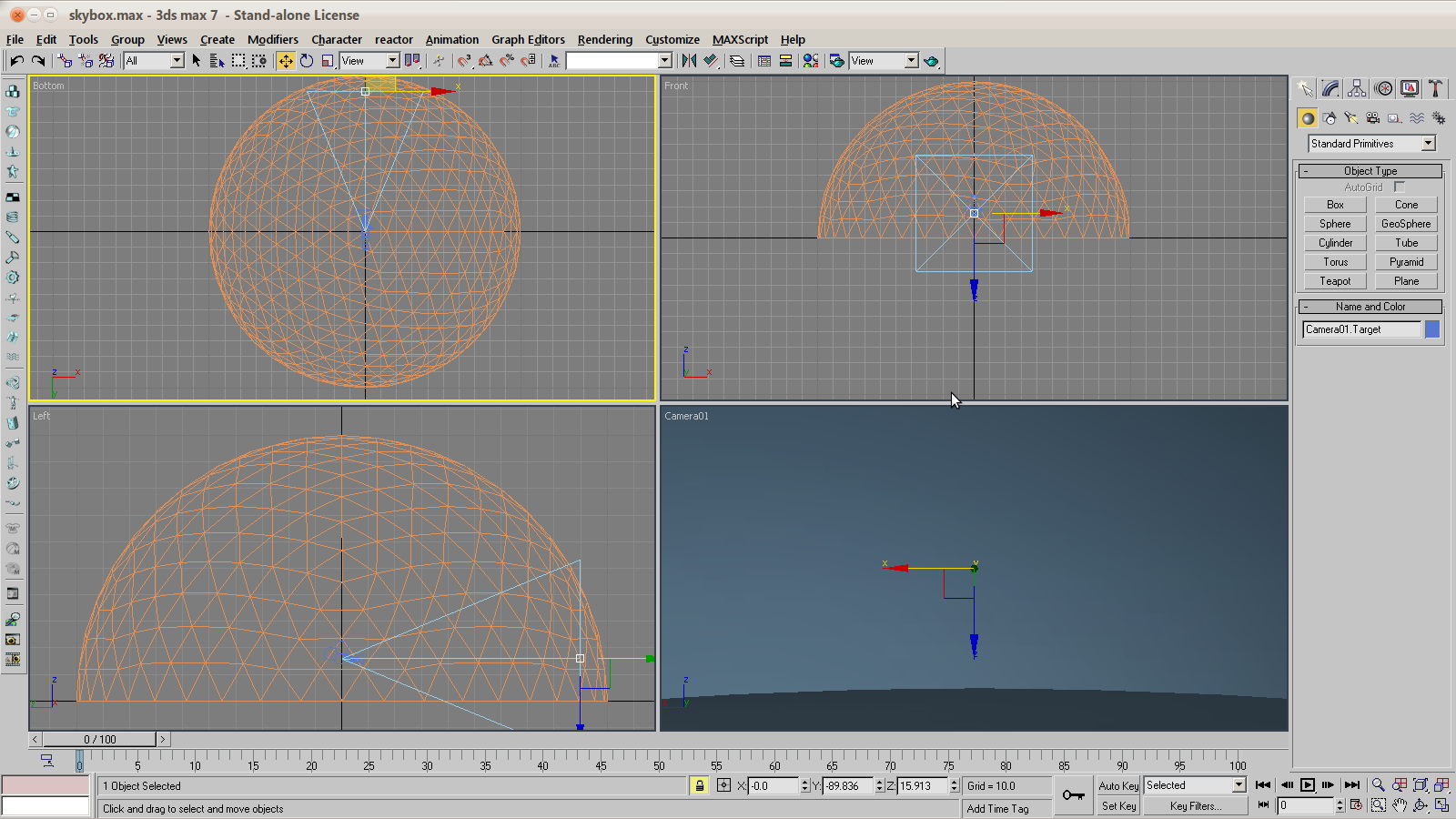Open the key filter 'Selected' dropdown
Viewport: 1456px width, 819px height.
[1195, 785]
